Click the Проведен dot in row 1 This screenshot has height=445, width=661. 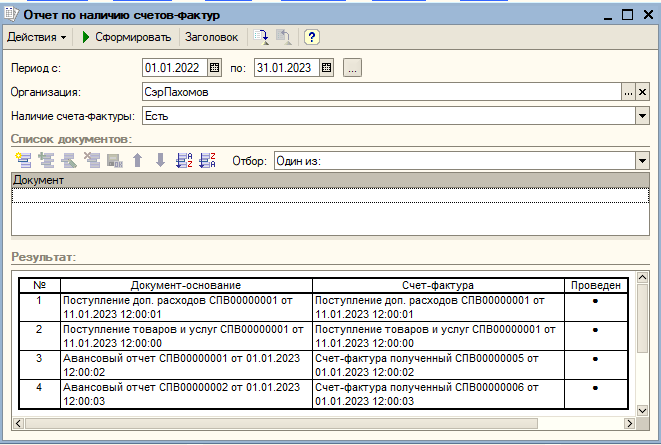click(595, 301)
